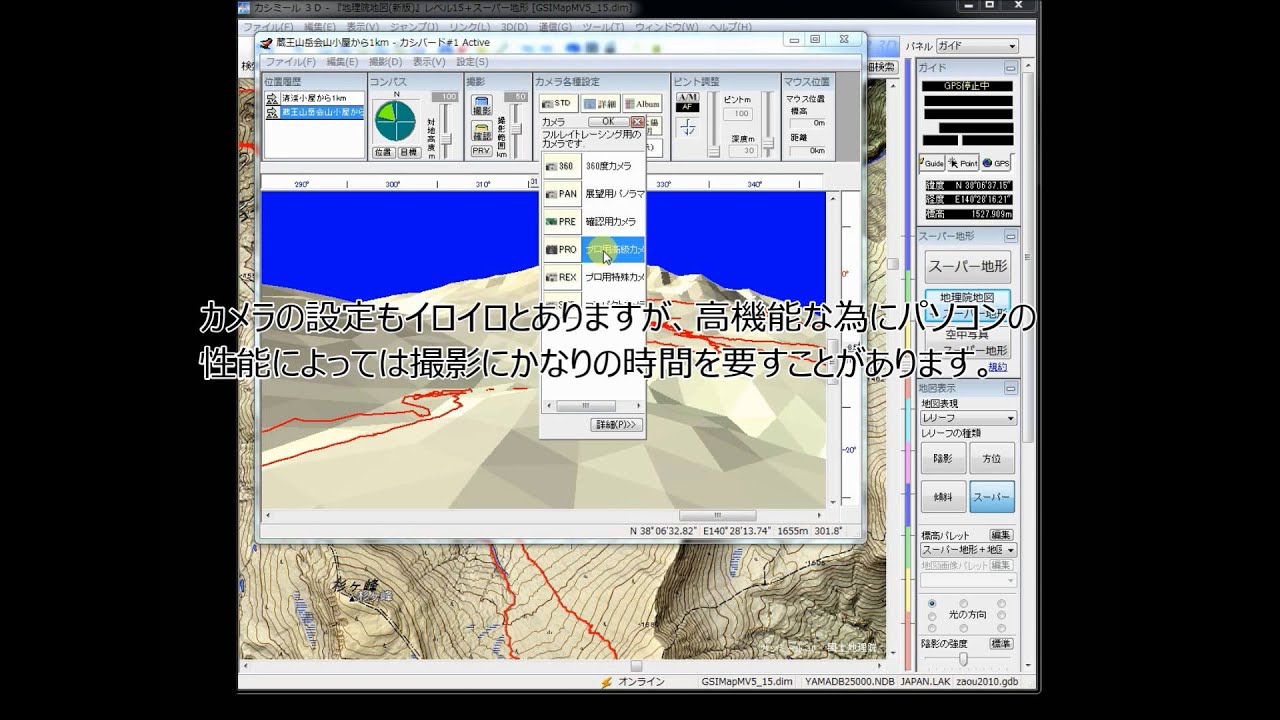Open the 詳細 camera settings icon
Image resolution: width=1280 pixels, height=720 pixels.
(600, 103)
